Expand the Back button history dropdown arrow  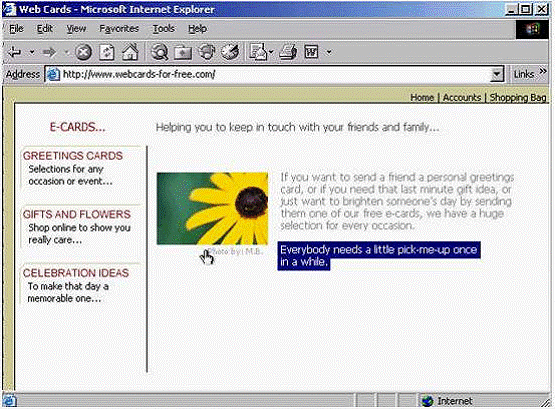tap(32, 52)
